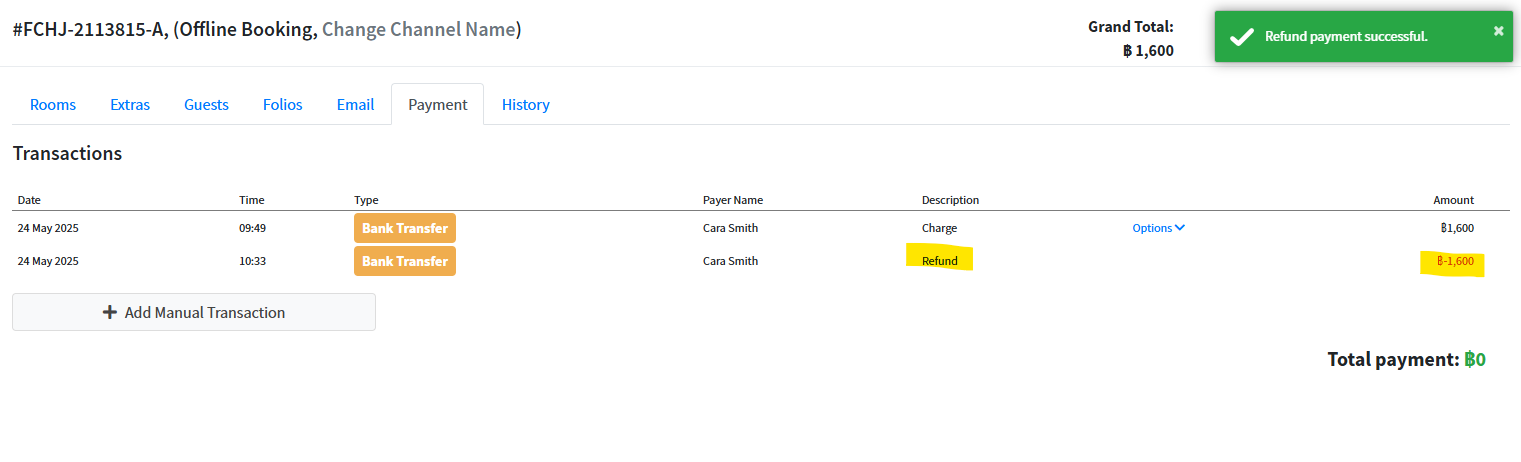This screenshot has width=1521, height=462.
Task: Click the highlighted ฿-1,600 refund amount
Action: click(1455, 261)
